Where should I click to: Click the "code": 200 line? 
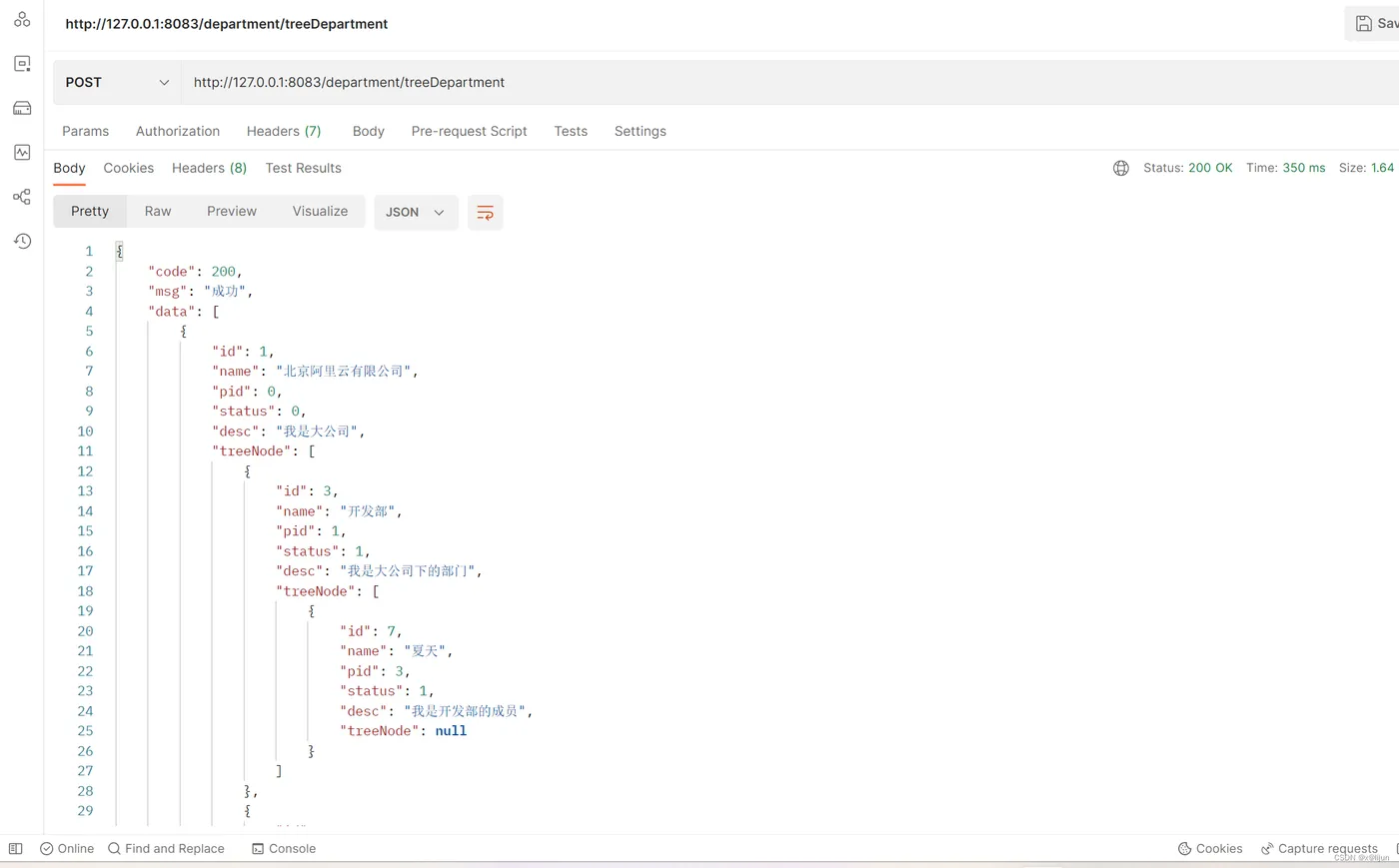[195, 272]
